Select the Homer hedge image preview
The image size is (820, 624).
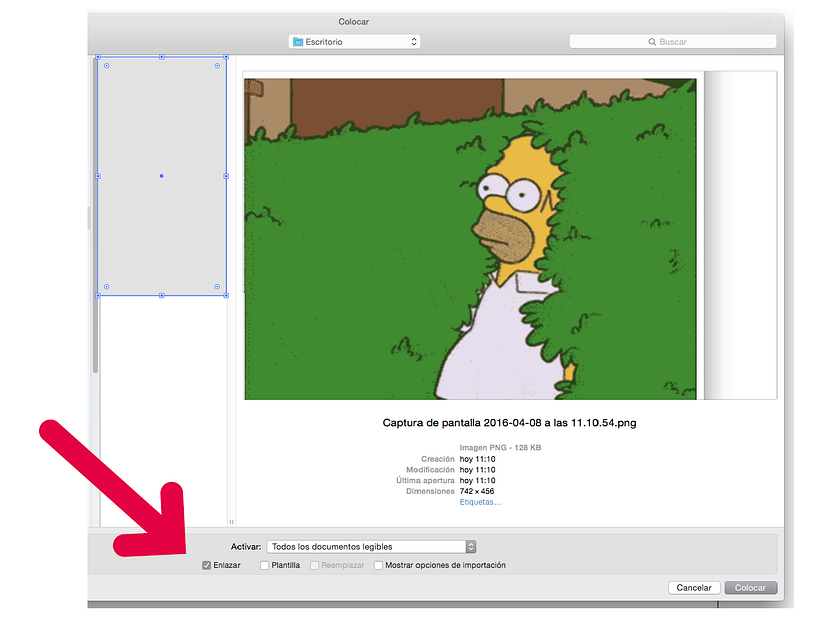[470, 235]
